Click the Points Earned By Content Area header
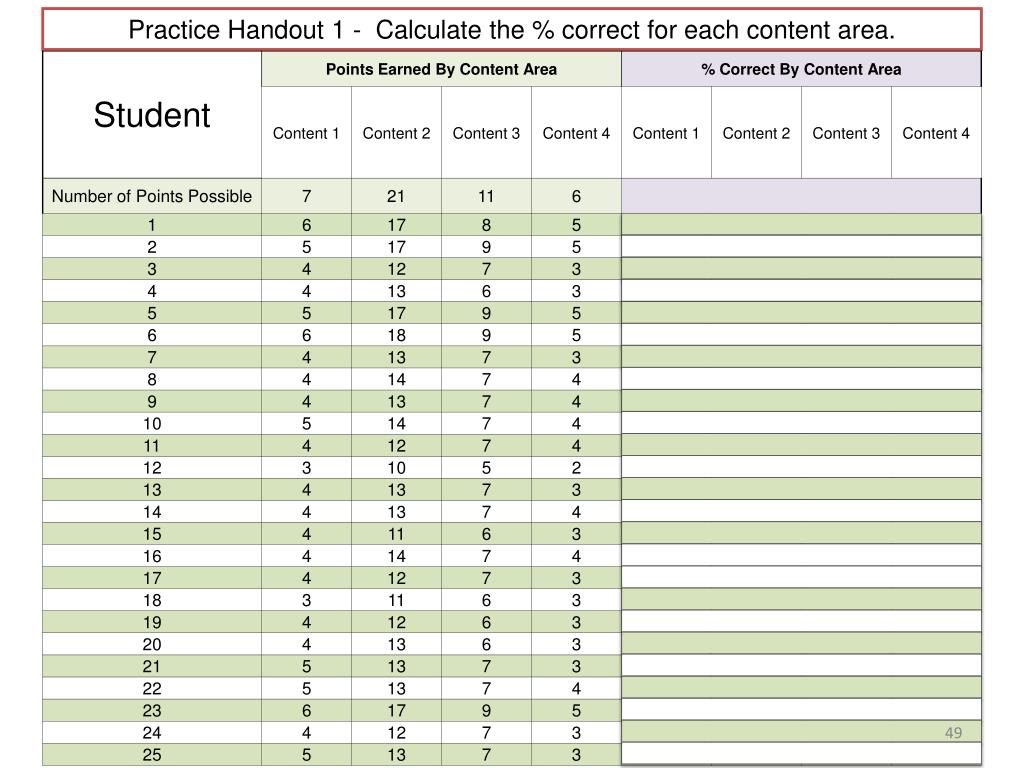Viewport: 1024px width, 768px height. 441,69
